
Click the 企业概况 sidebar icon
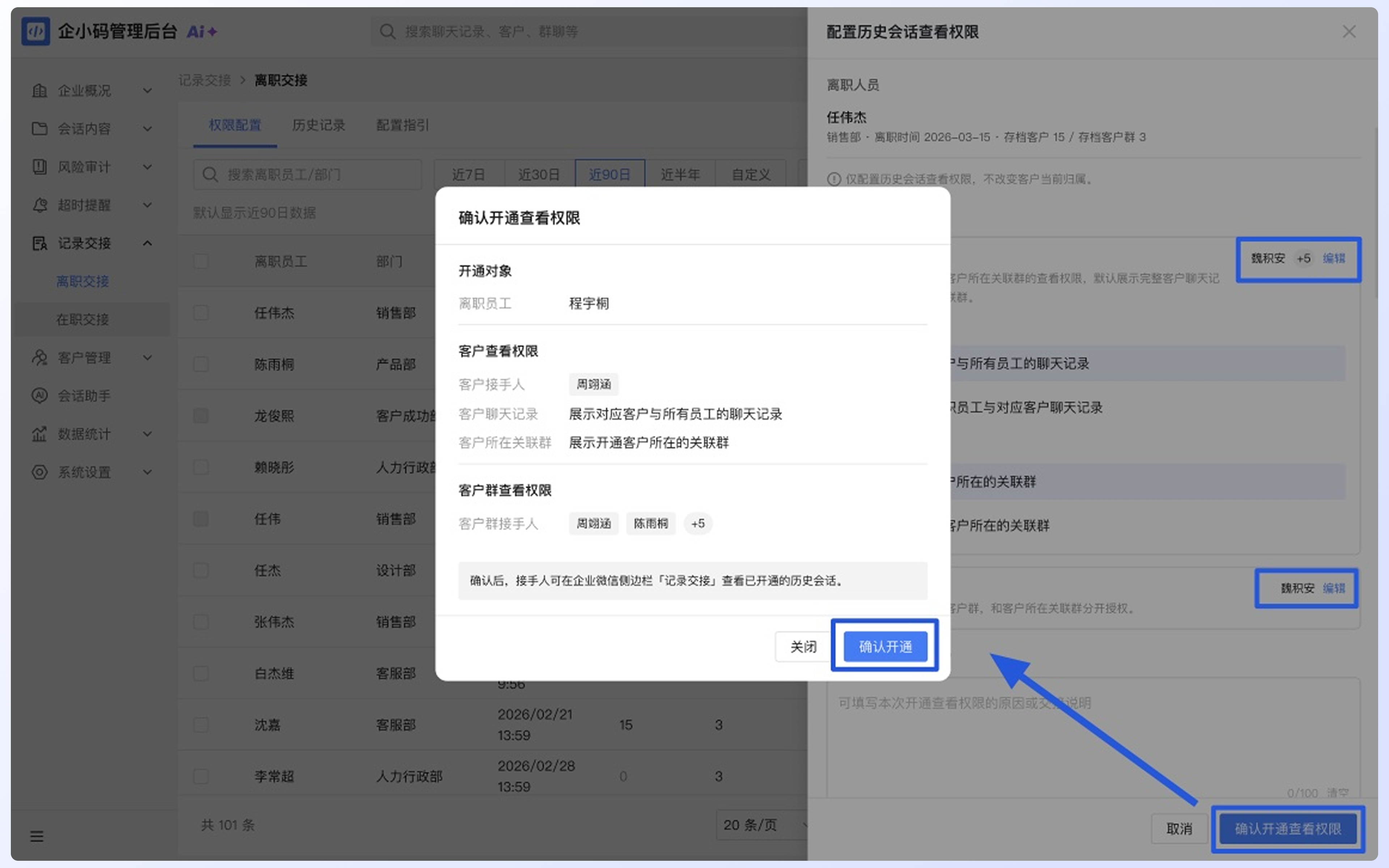coord(39,90)
